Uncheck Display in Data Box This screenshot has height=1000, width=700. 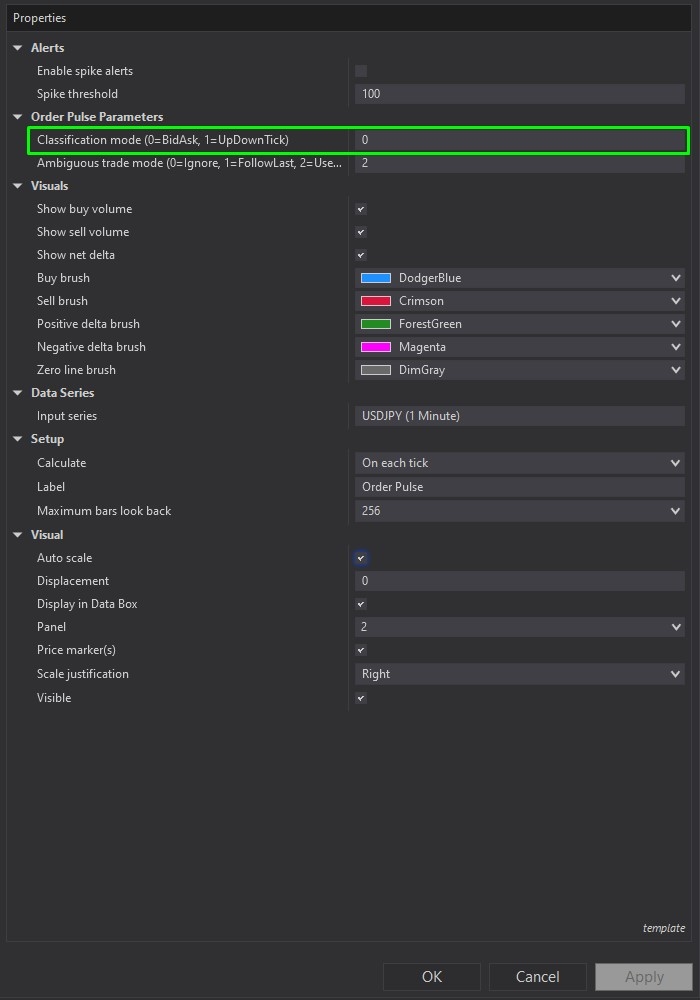pos(361,604)
